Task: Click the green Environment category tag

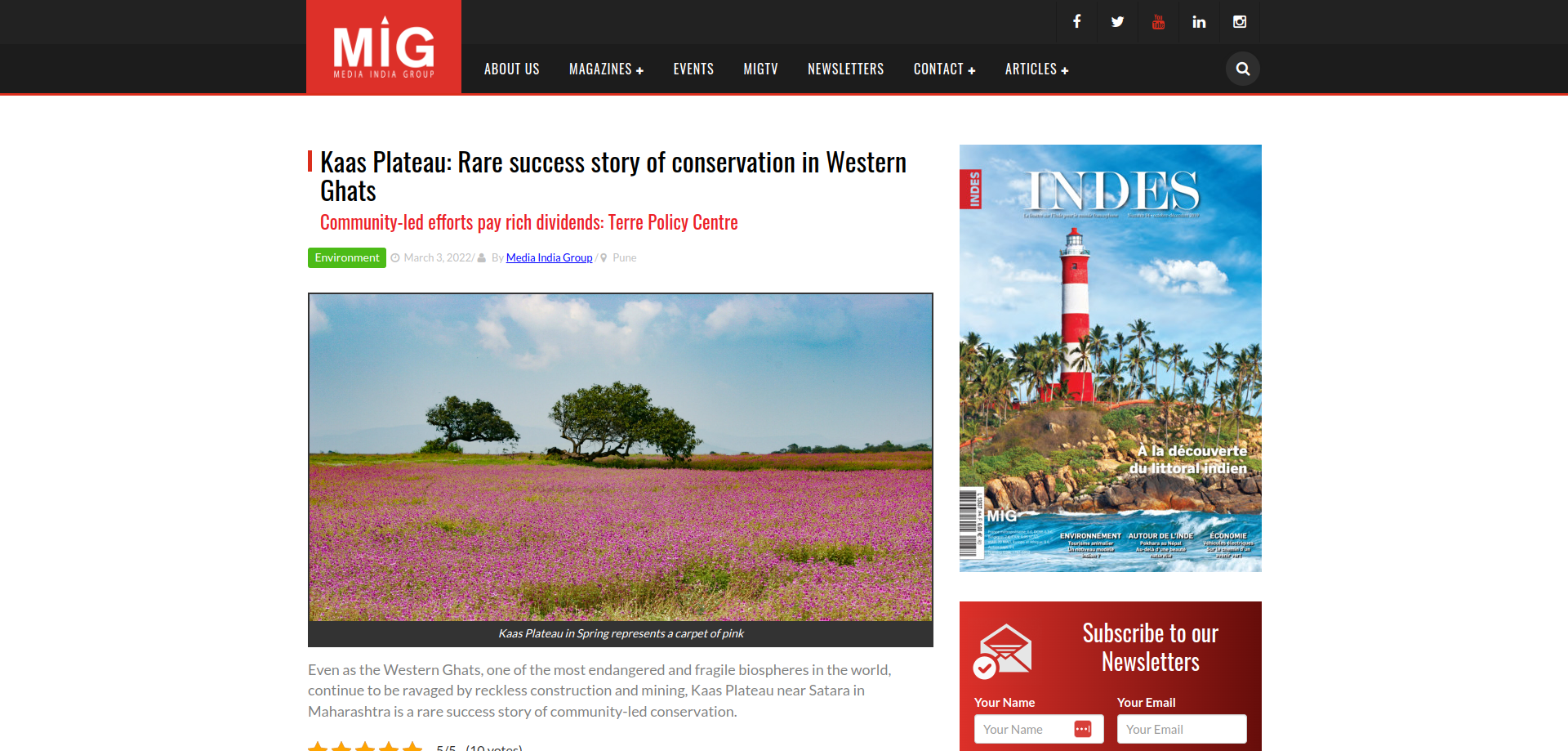Action: click(347, 257)
